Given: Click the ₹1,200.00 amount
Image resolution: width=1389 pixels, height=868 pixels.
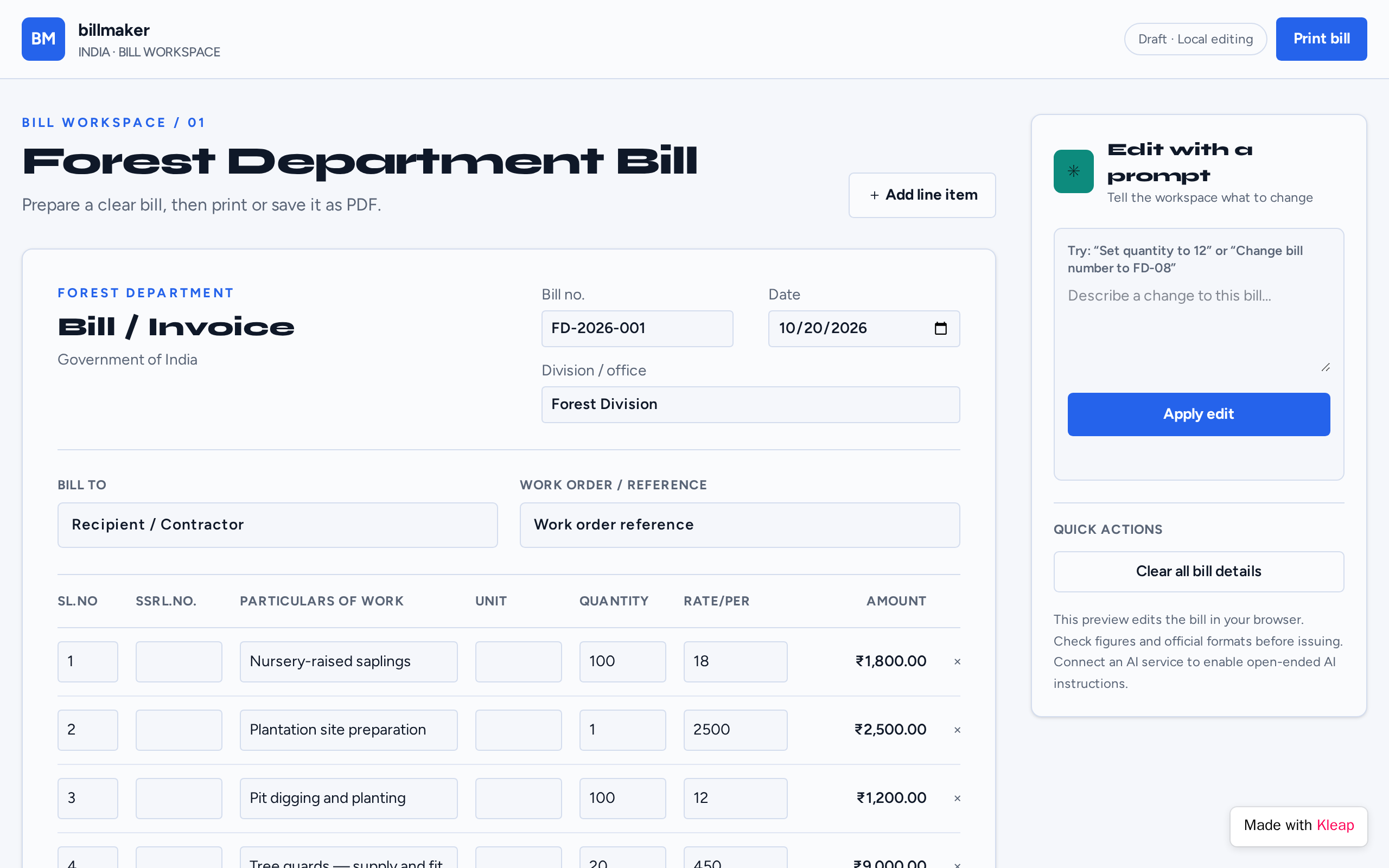Looking at the screenshot, I should point(891,798).
